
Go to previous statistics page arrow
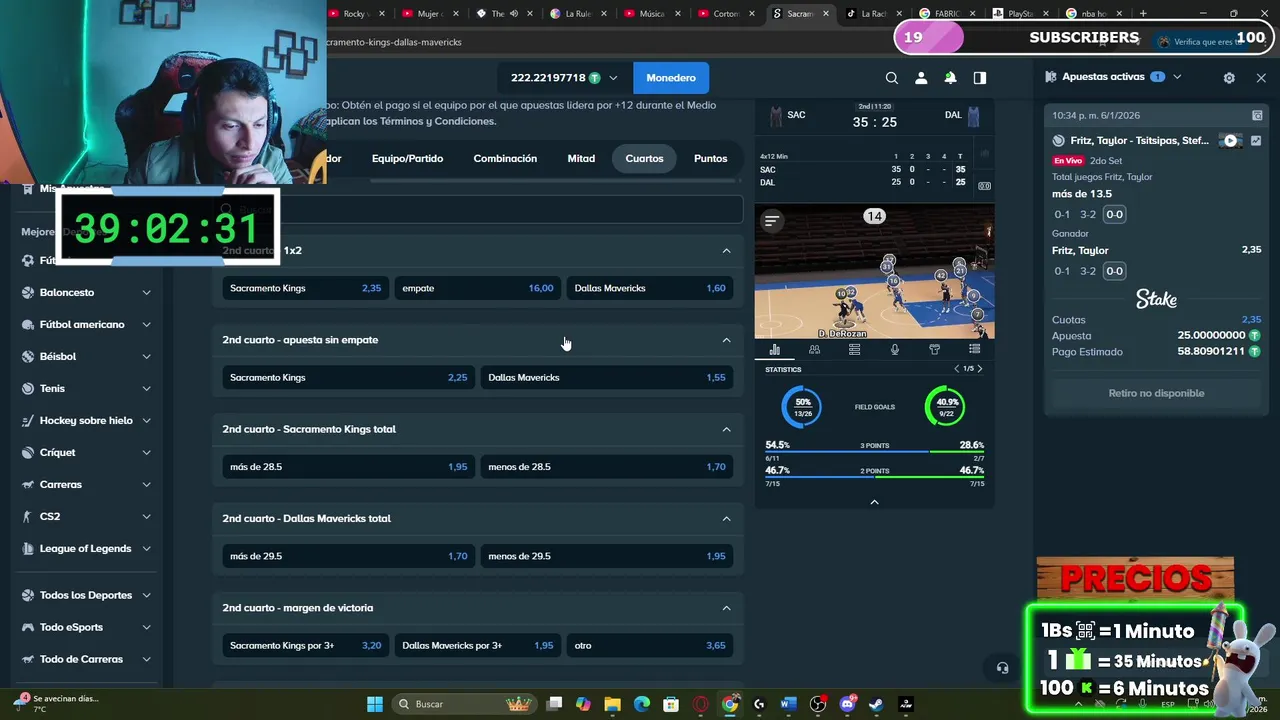956,369
